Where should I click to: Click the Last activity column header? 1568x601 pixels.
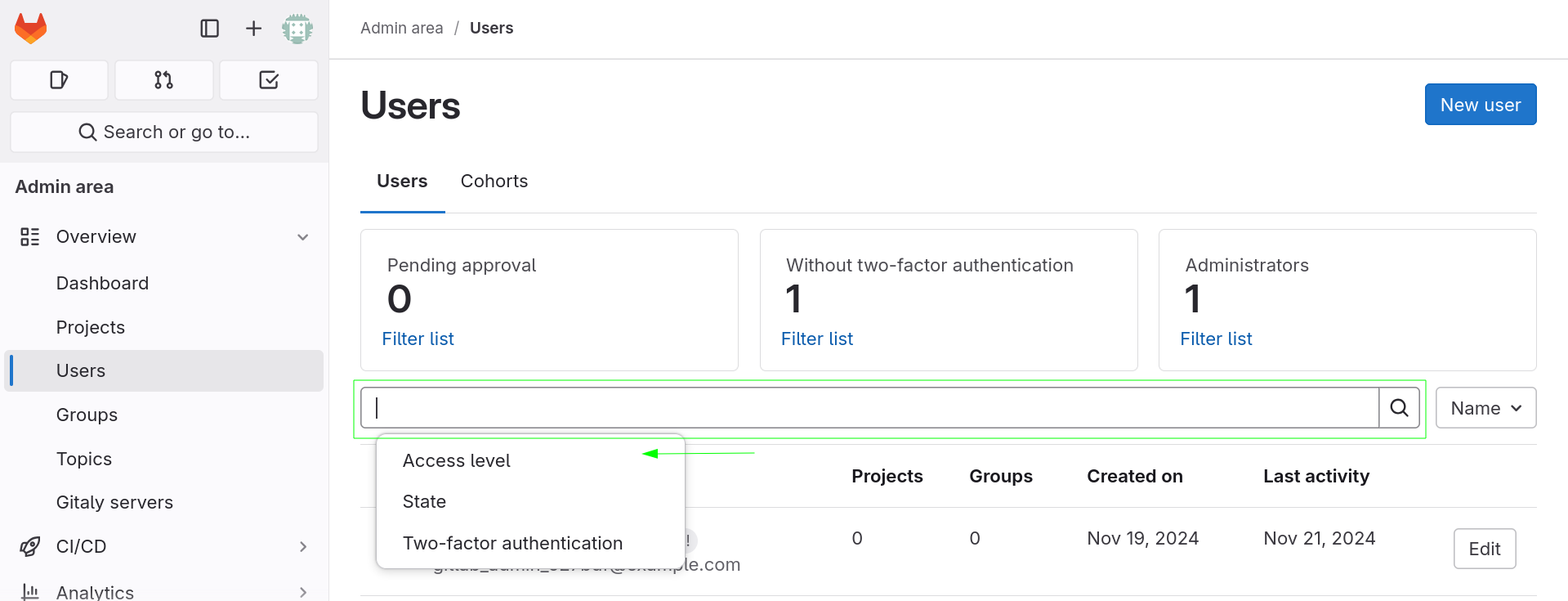[1316, 476]
